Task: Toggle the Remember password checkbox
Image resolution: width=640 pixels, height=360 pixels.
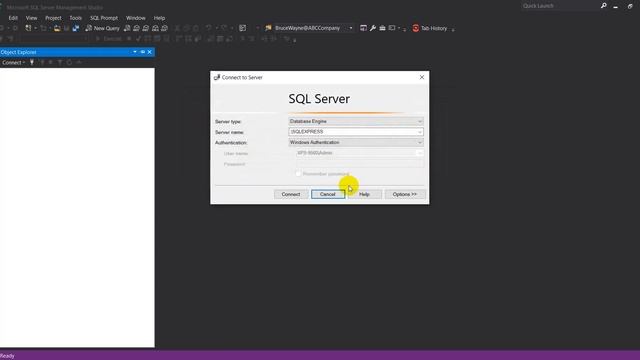Action: pyautogui.click(x=298, y=174)
